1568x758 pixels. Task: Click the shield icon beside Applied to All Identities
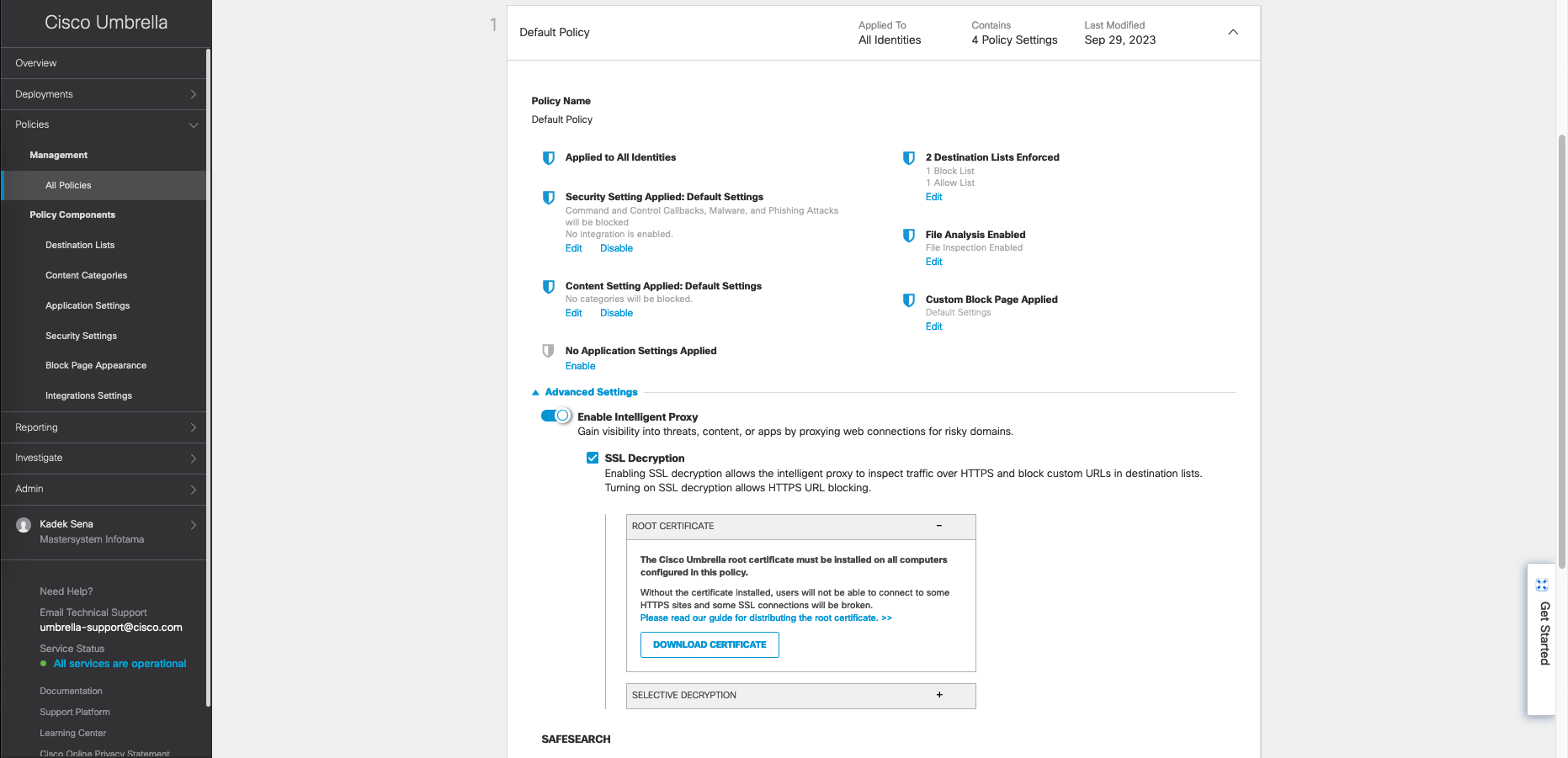point(548,158)
